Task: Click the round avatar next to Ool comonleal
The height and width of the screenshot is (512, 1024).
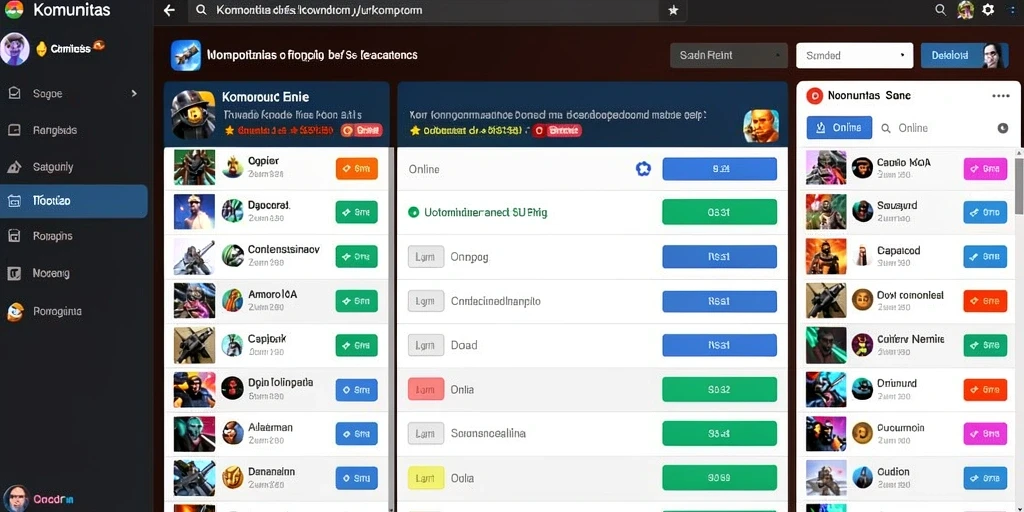Action: 862,300
